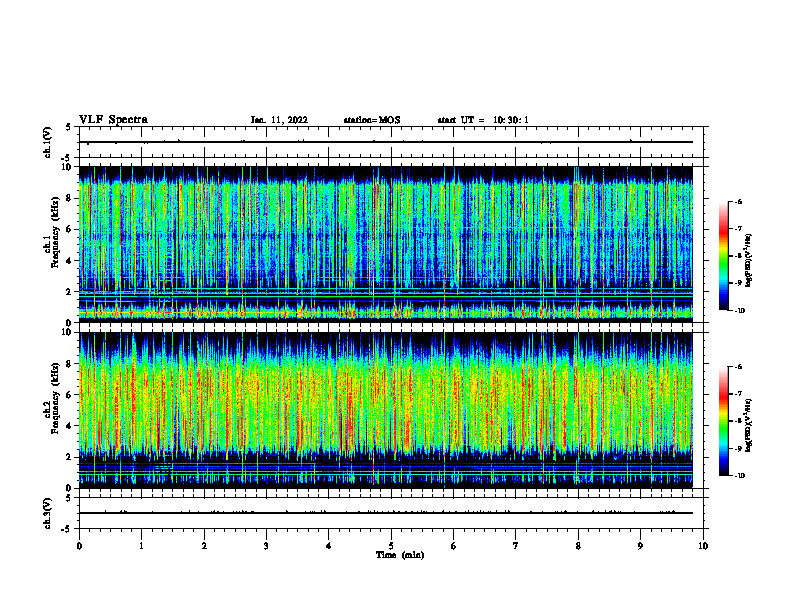This screenshot has height=612, width=792.
Task: Click the "8" kHz tick of ch.2 frequency axis
Action: point(70,364)
